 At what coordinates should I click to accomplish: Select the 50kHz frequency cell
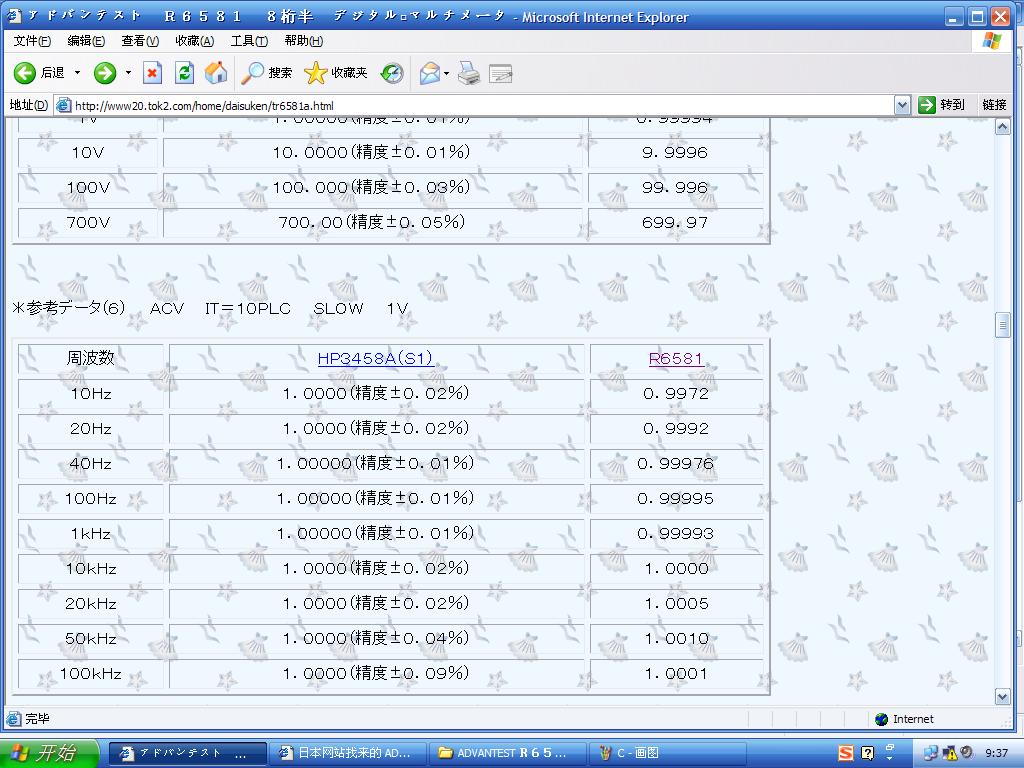pos(91,638)
